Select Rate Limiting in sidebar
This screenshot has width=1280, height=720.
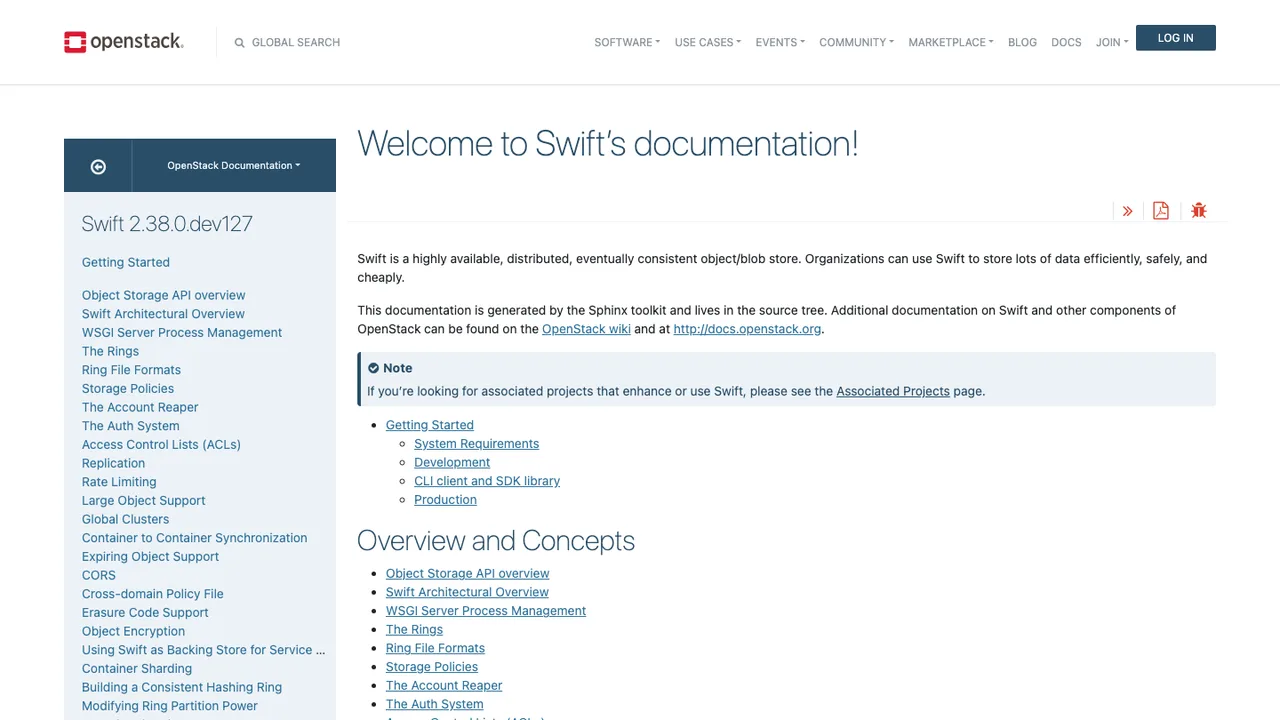pyautogui.click(x=119, y=482)
